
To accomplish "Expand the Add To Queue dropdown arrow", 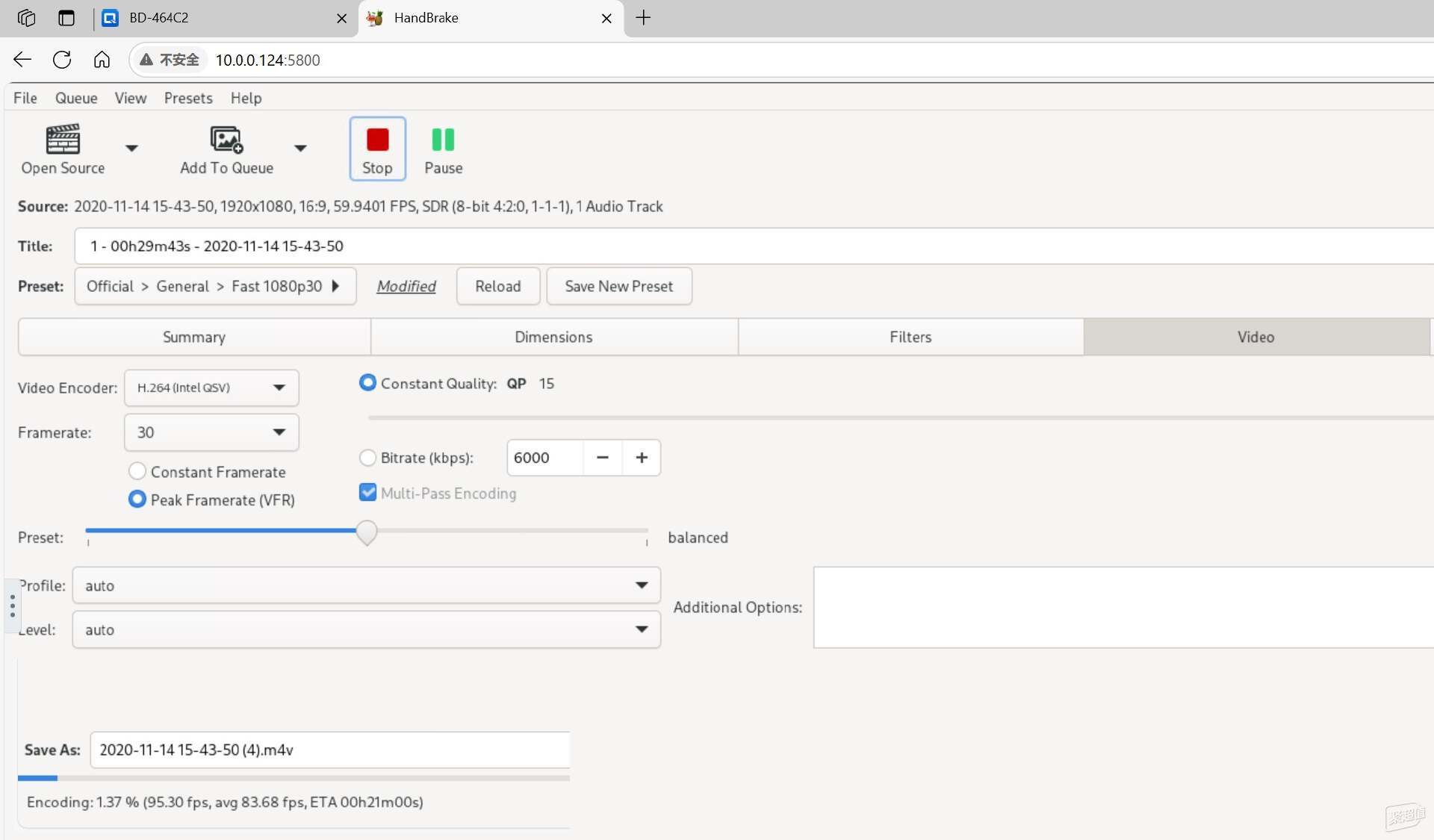I will coord(300,148).
